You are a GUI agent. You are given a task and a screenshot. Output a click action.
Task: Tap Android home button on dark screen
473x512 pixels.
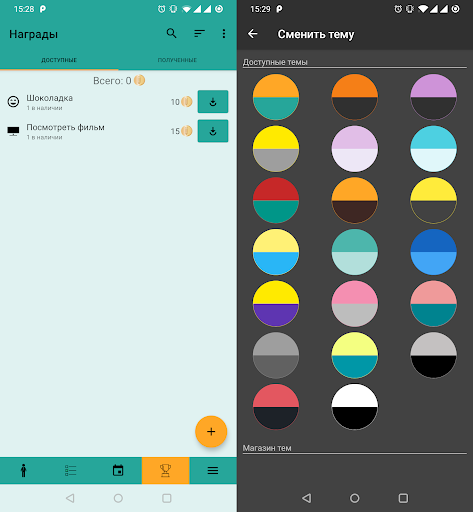(x=355, y=498)
